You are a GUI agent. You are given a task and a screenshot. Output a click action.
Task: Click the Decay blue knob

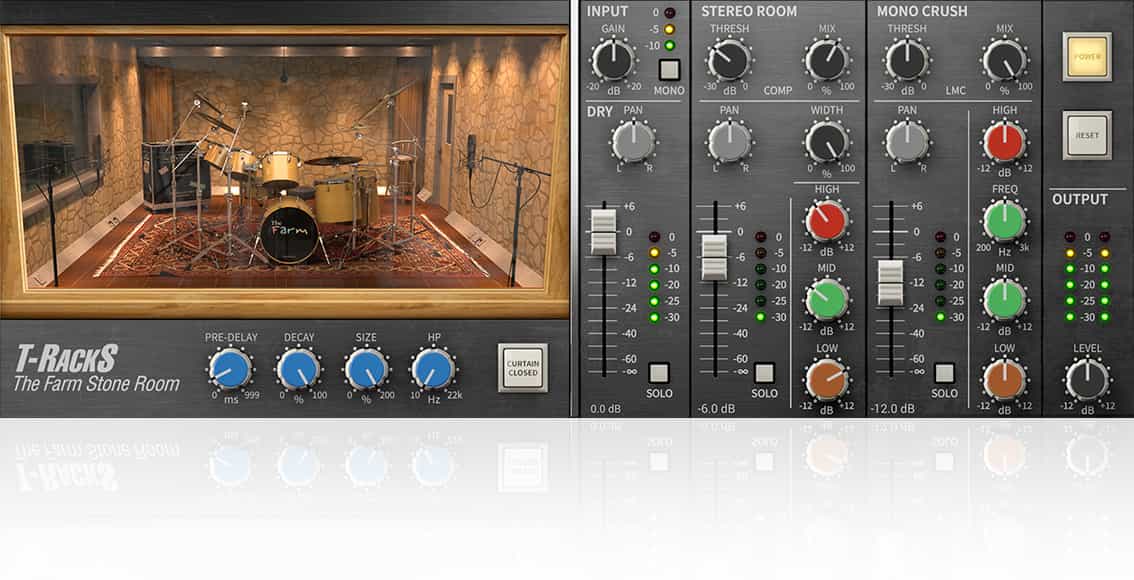click(299, 369)
